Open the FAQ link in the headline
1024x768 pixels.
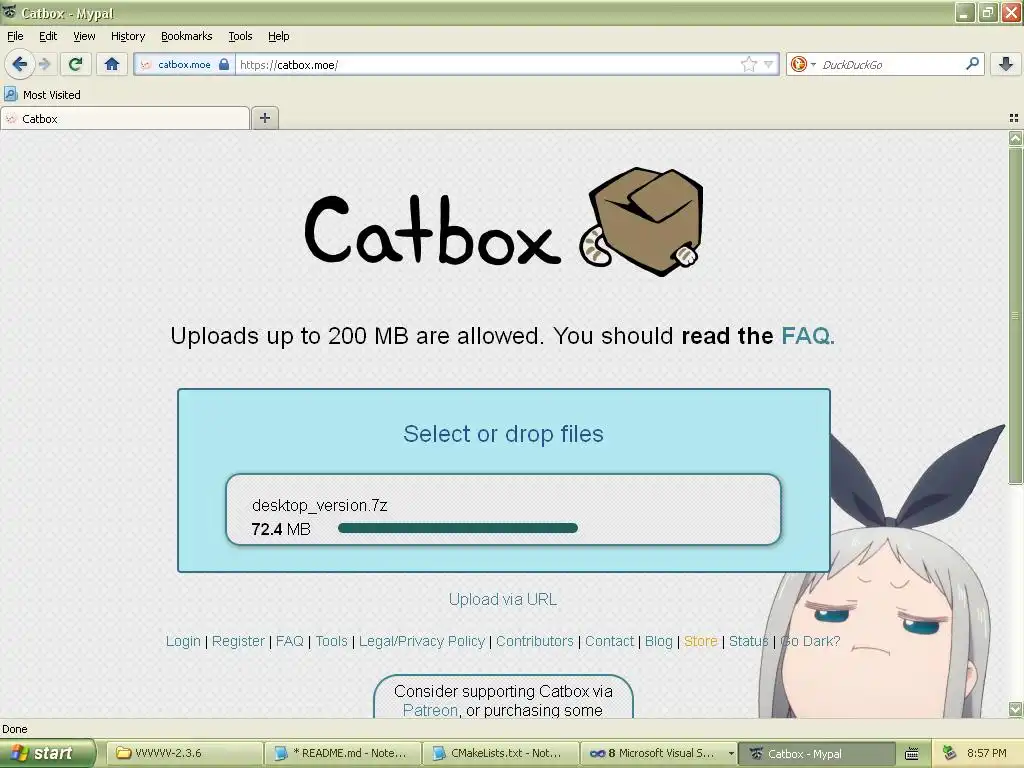(x=808, y=336)
